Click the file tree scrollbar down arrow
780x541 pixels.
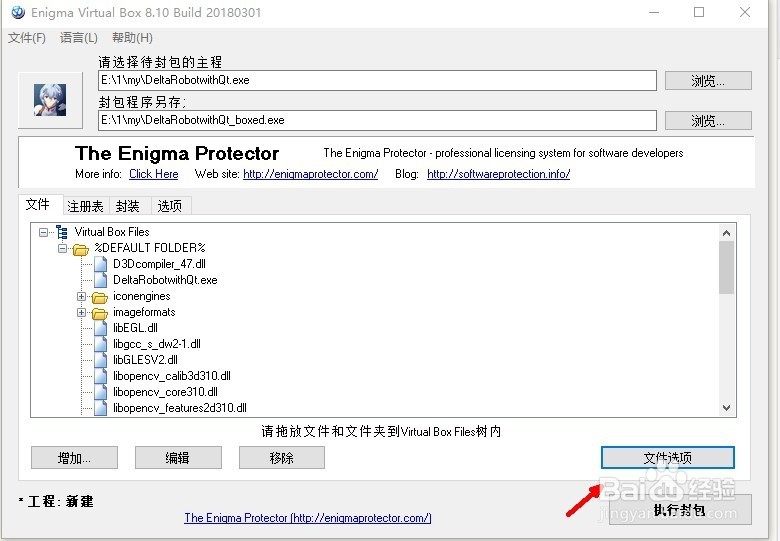click(x=726, y=408)
